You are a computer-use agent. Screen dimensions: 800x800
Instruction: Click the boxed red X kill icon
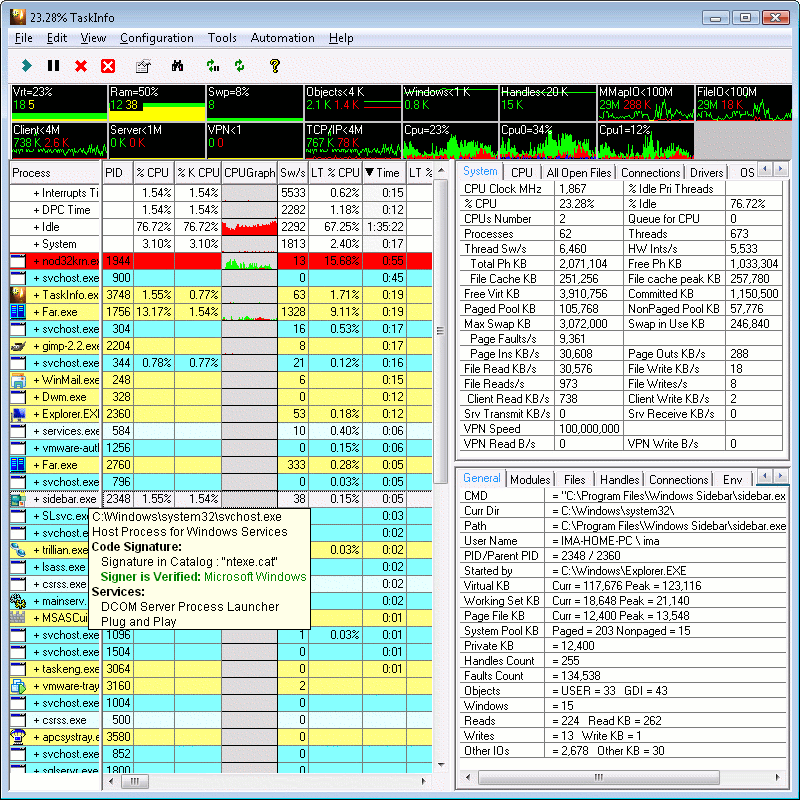pos(108,66)
